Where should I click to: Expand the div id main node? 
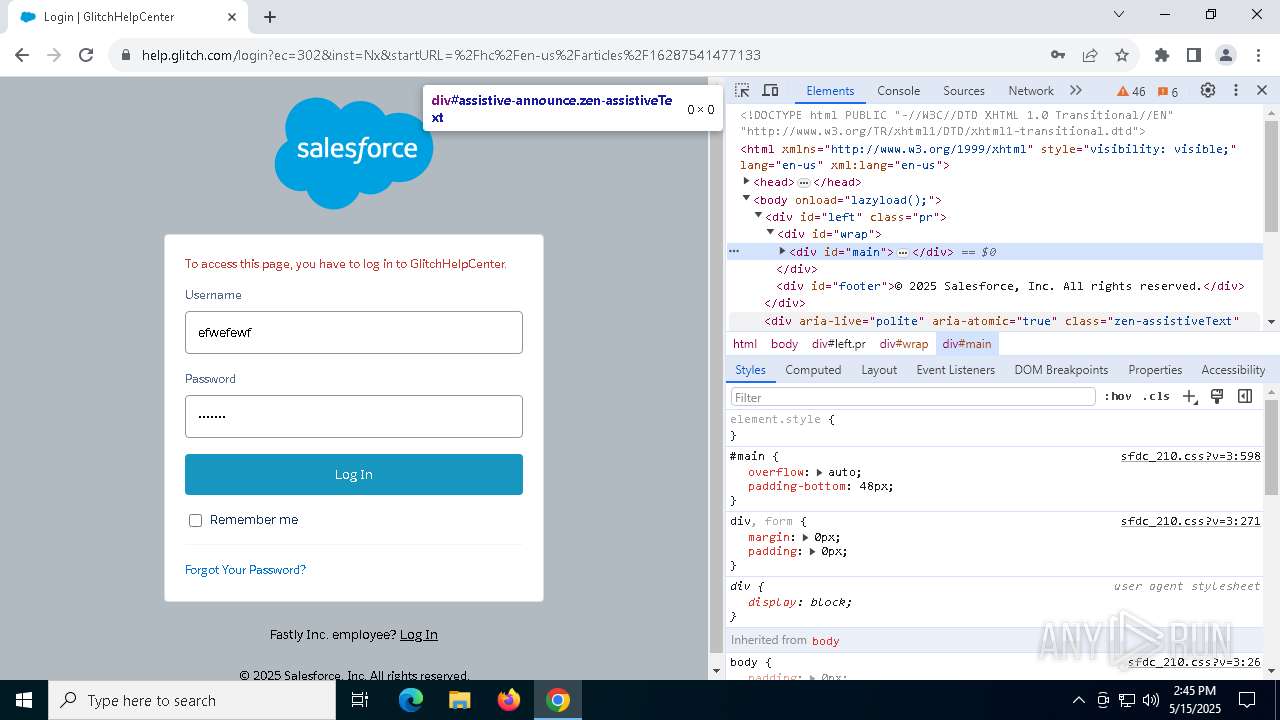click(x=782, y=251)
